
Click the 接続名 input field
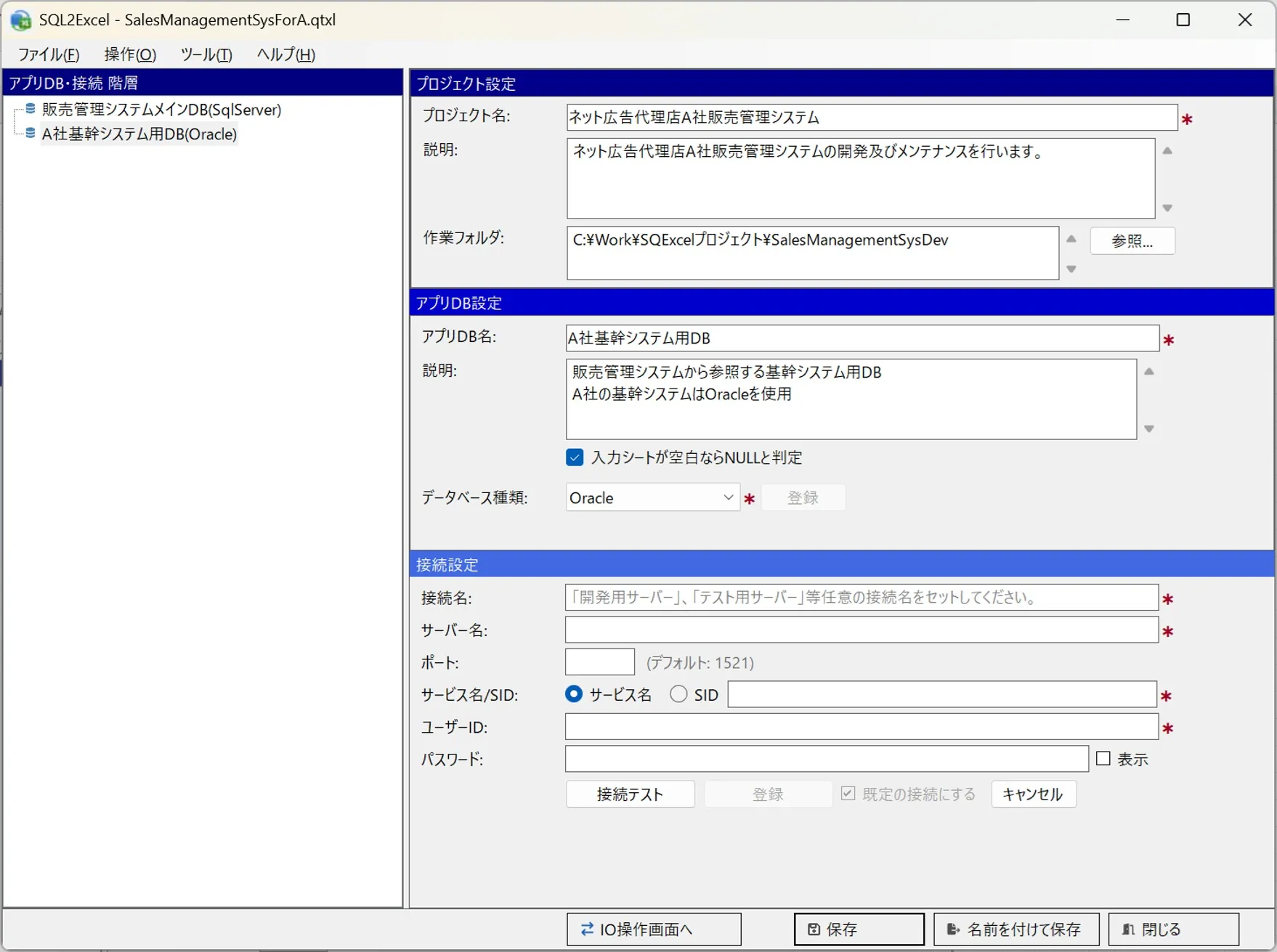pyautogui.click(x=862, y=598)
